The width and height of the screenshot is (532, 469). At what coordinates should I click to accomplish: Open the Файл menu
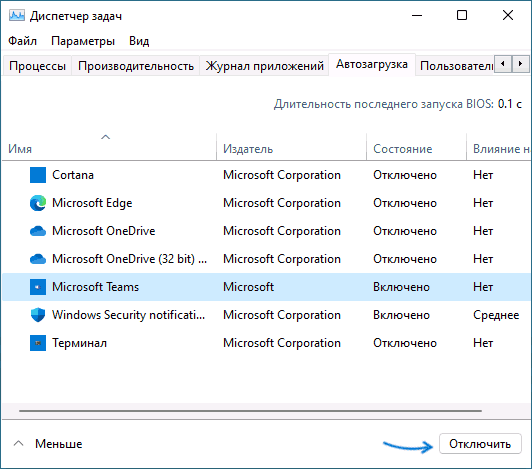coord(22,41)
